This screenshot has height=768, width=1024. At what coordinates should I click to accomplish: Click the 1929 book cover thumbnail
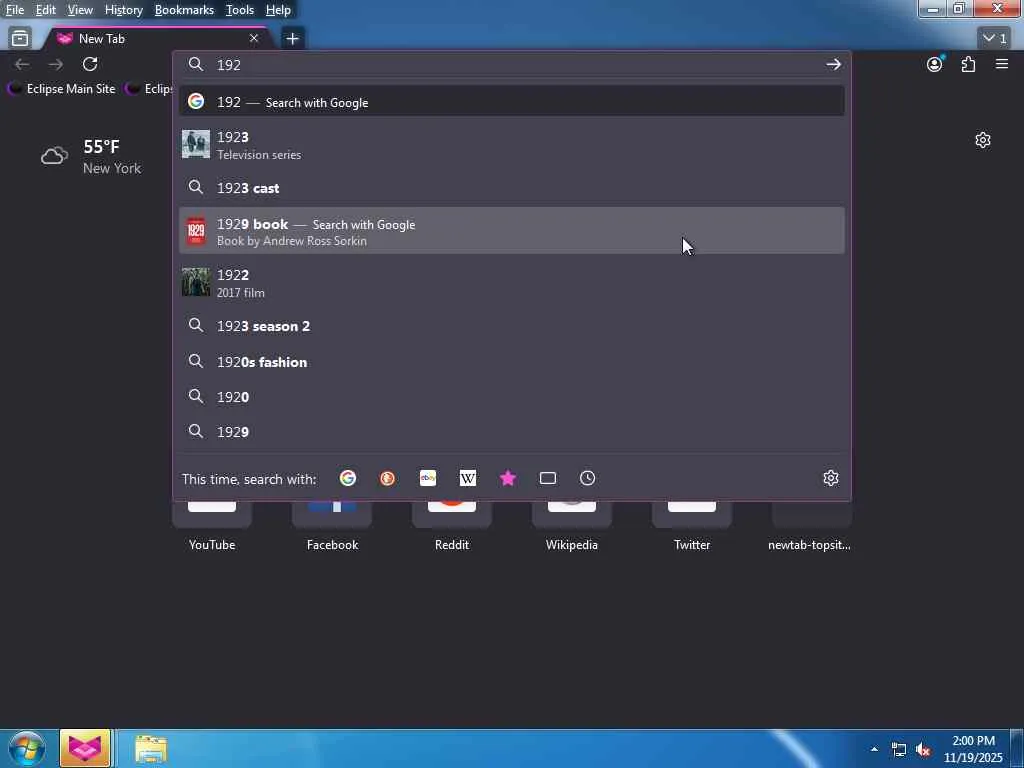196,231
